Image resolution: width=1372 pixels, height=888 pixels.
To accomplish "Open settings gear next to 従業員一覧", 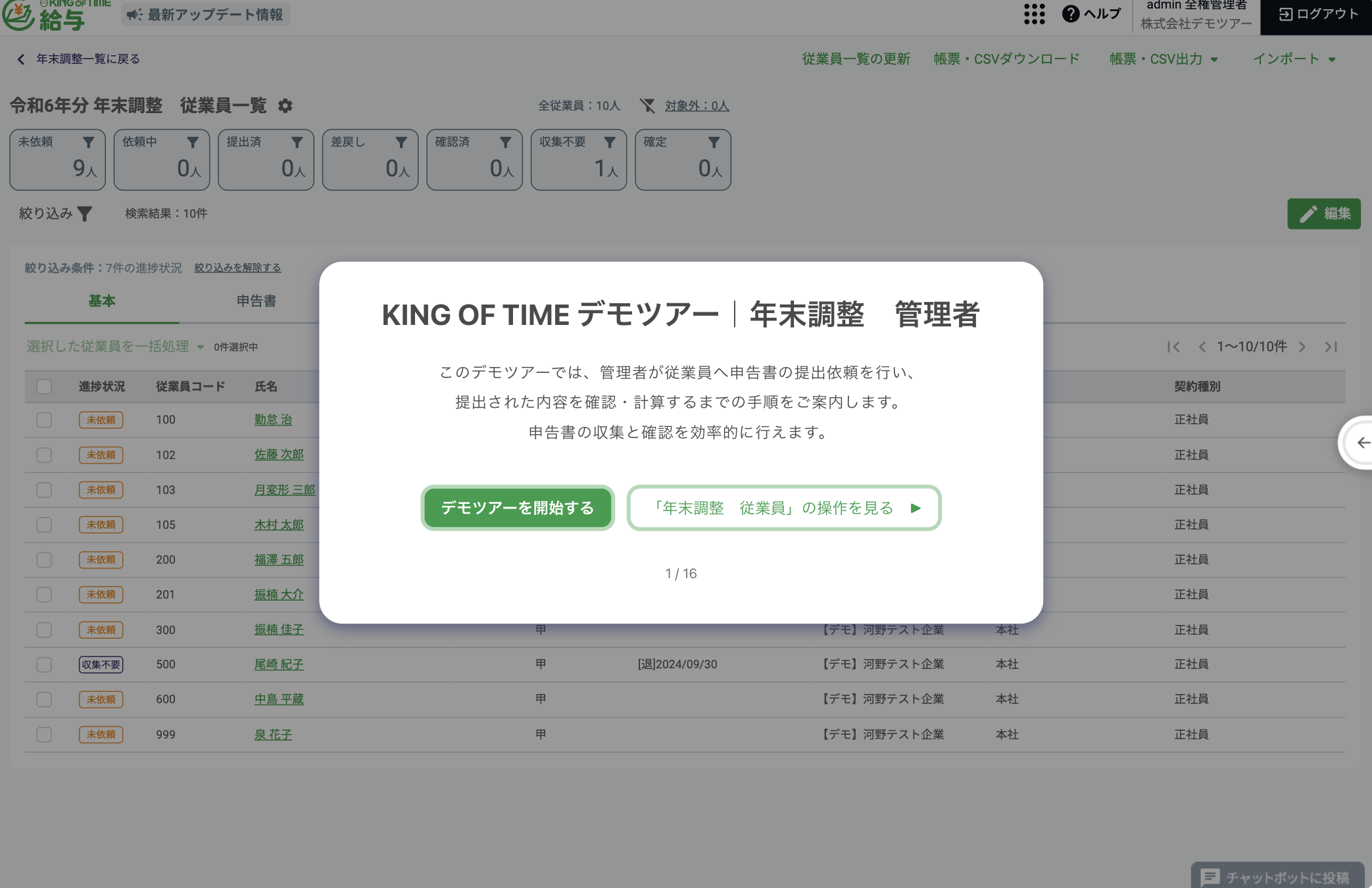I will tap(285, 106).
